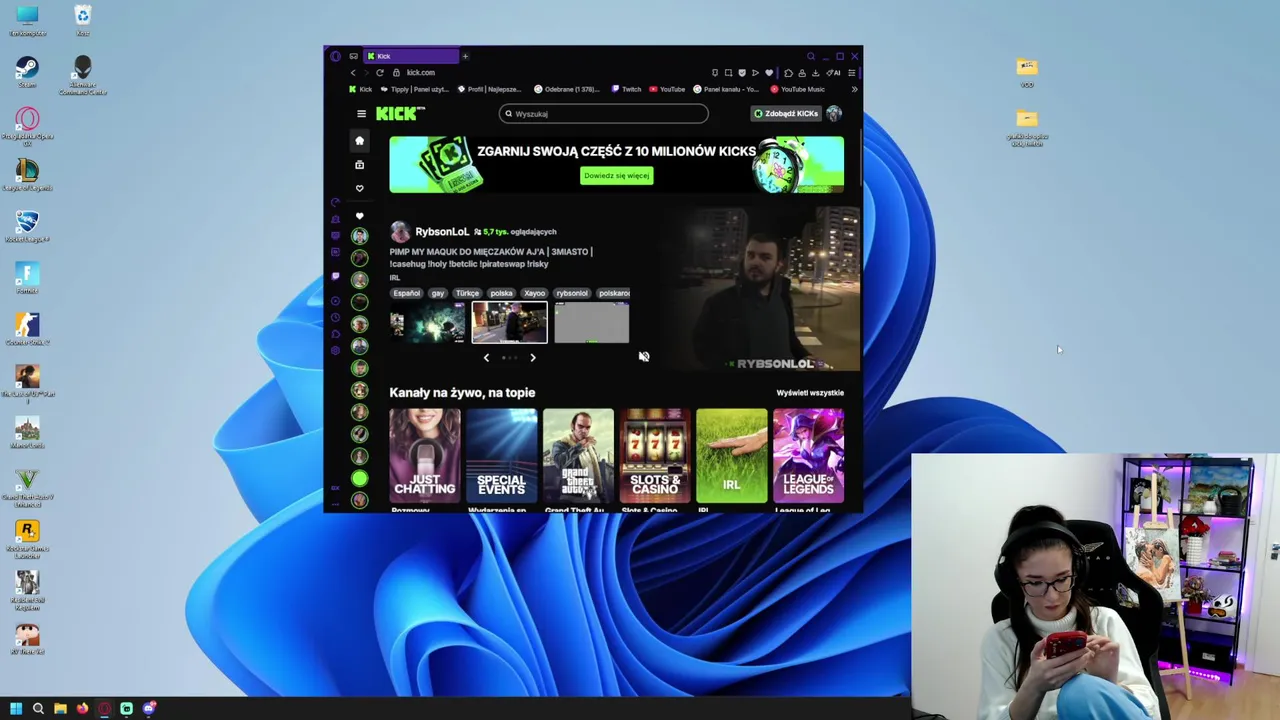
Task: Open featured RybsonLoL stream video
Action: tap(760, 289)
